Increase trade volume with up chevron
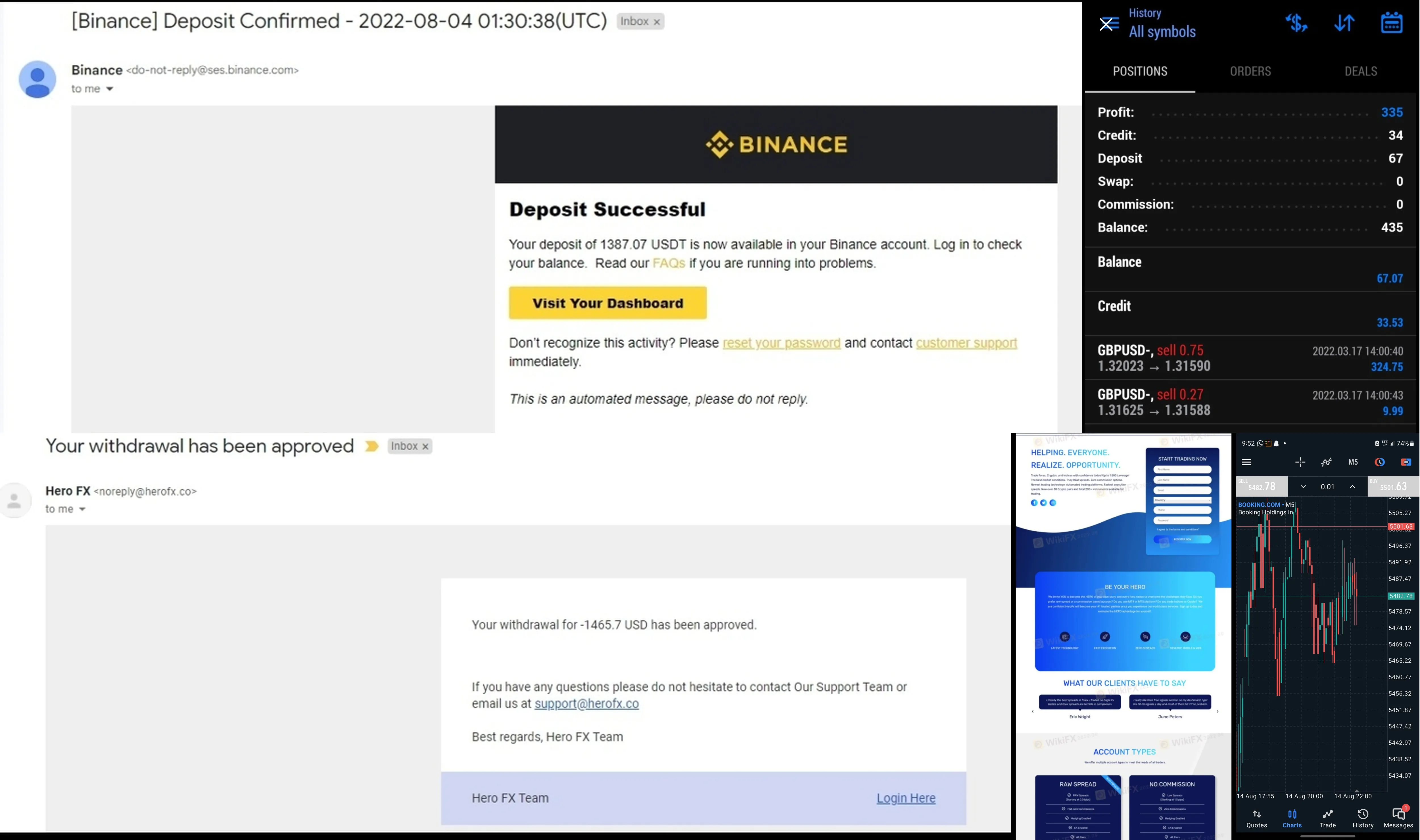This screenshot has height=840, width=1420. pos(1353,487)
